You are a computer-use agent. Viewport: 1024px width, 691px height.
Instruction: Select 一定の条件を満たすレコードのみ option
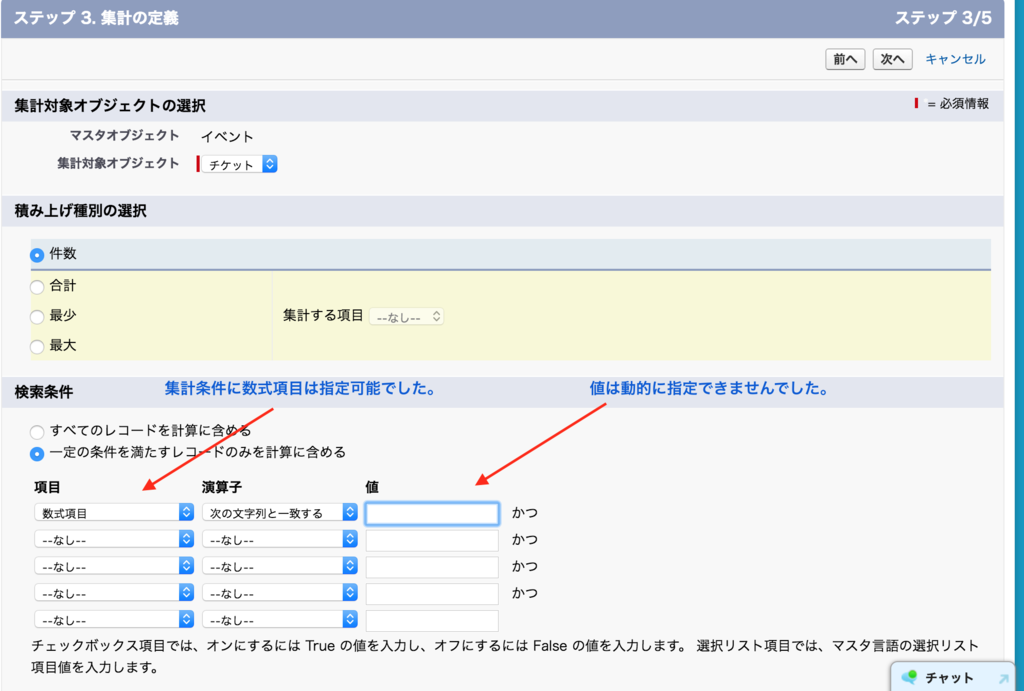tap(37, 453)
